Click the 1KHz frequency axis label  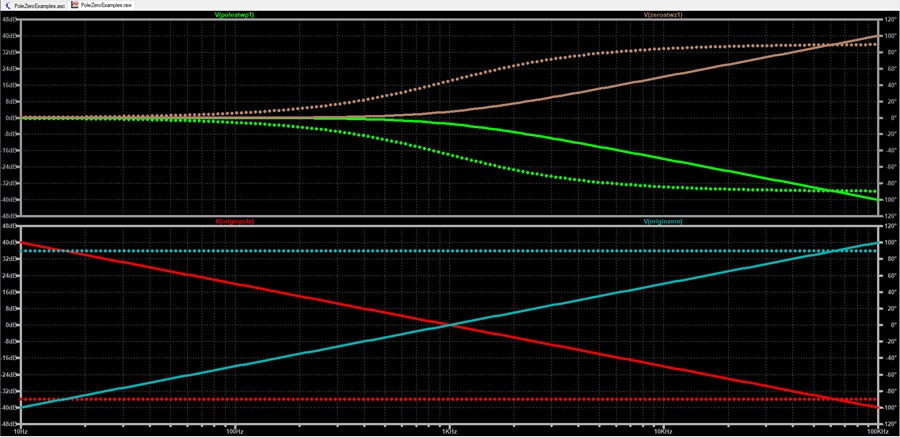pos(449,430)
